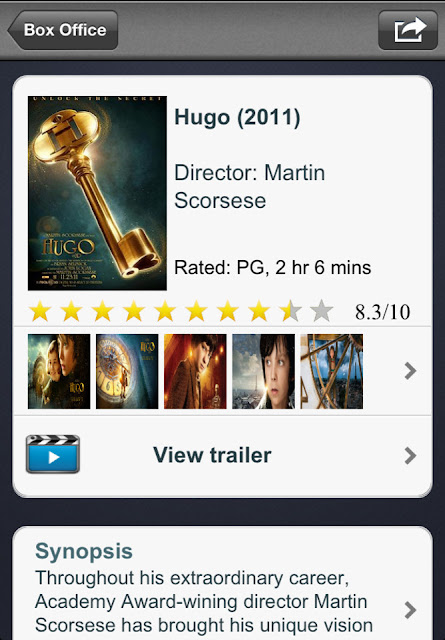Click the 8.3/10 rating score
This screenshot has width=445, height=640.
click(383, 312)
